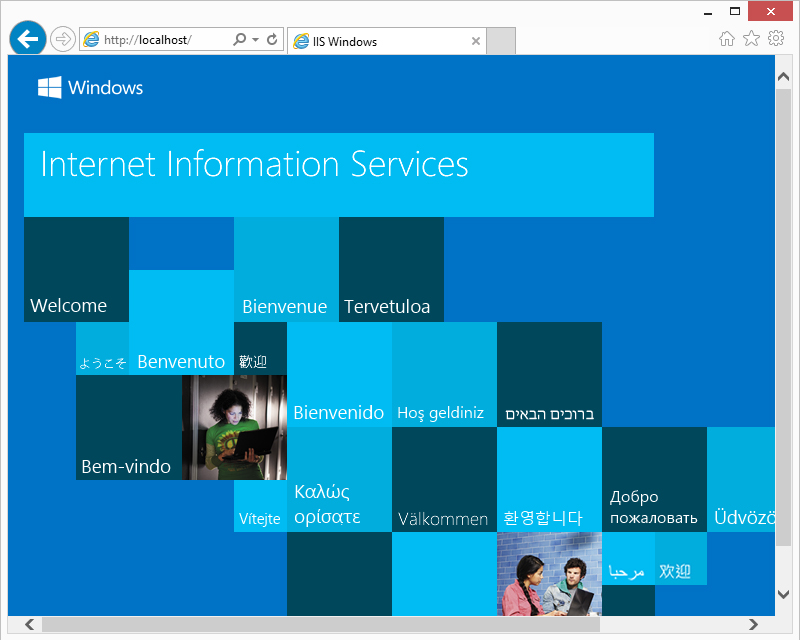
Task: Click the horizontal scrollbar thumb
Action: [x=321, y=624]
